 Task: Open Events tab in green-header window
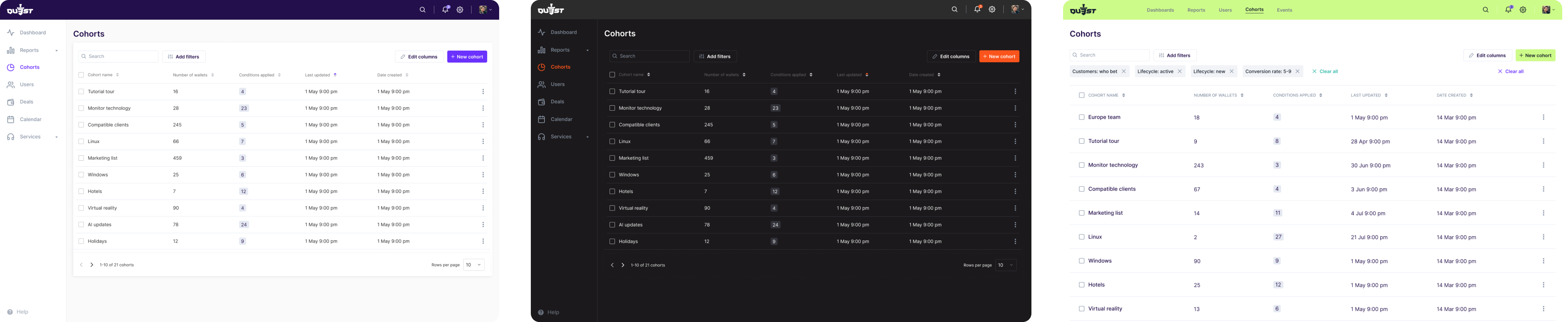pos(1284,10)
